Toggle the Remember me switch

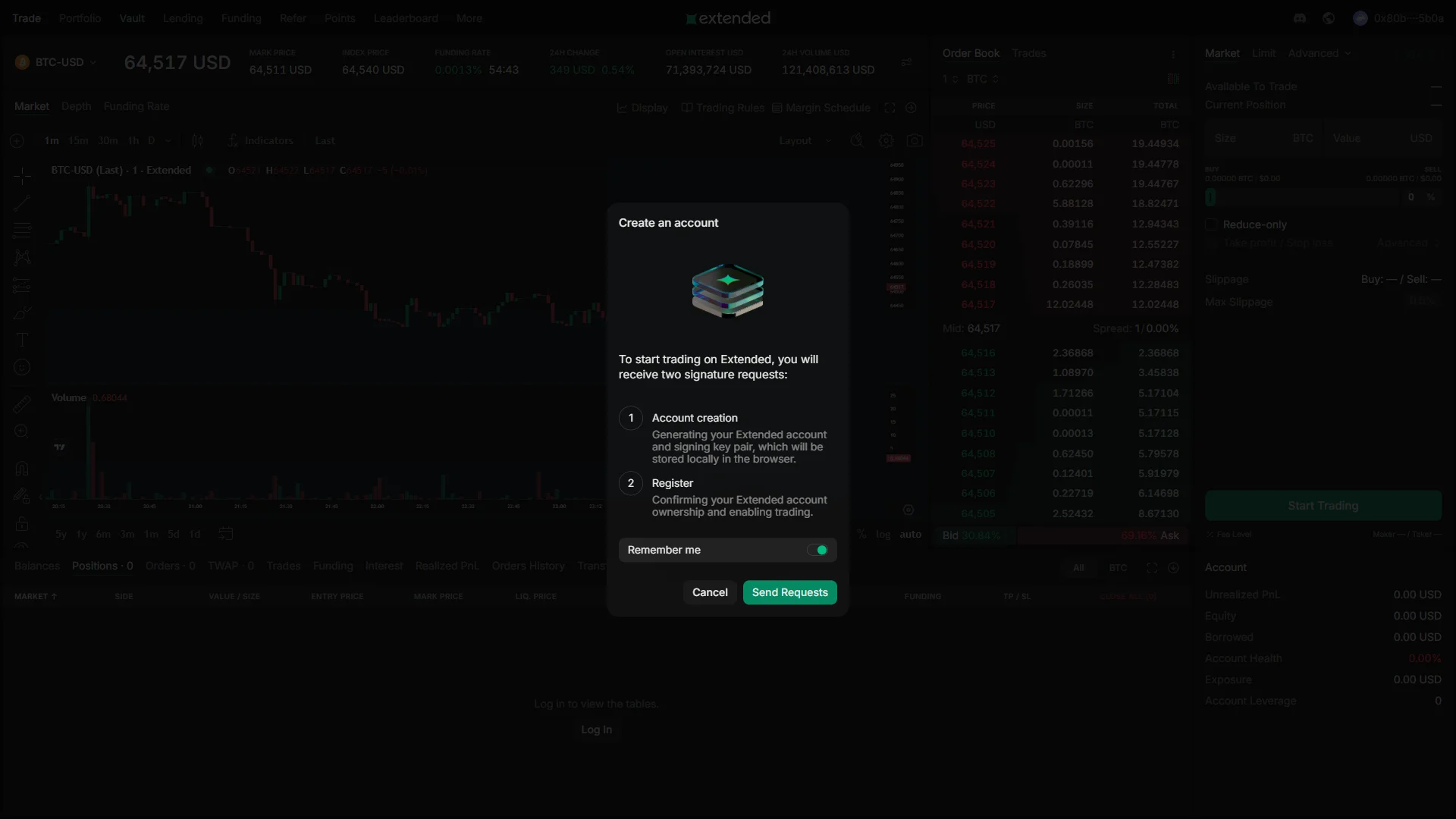pyautogui.click(x=817, y=550)
